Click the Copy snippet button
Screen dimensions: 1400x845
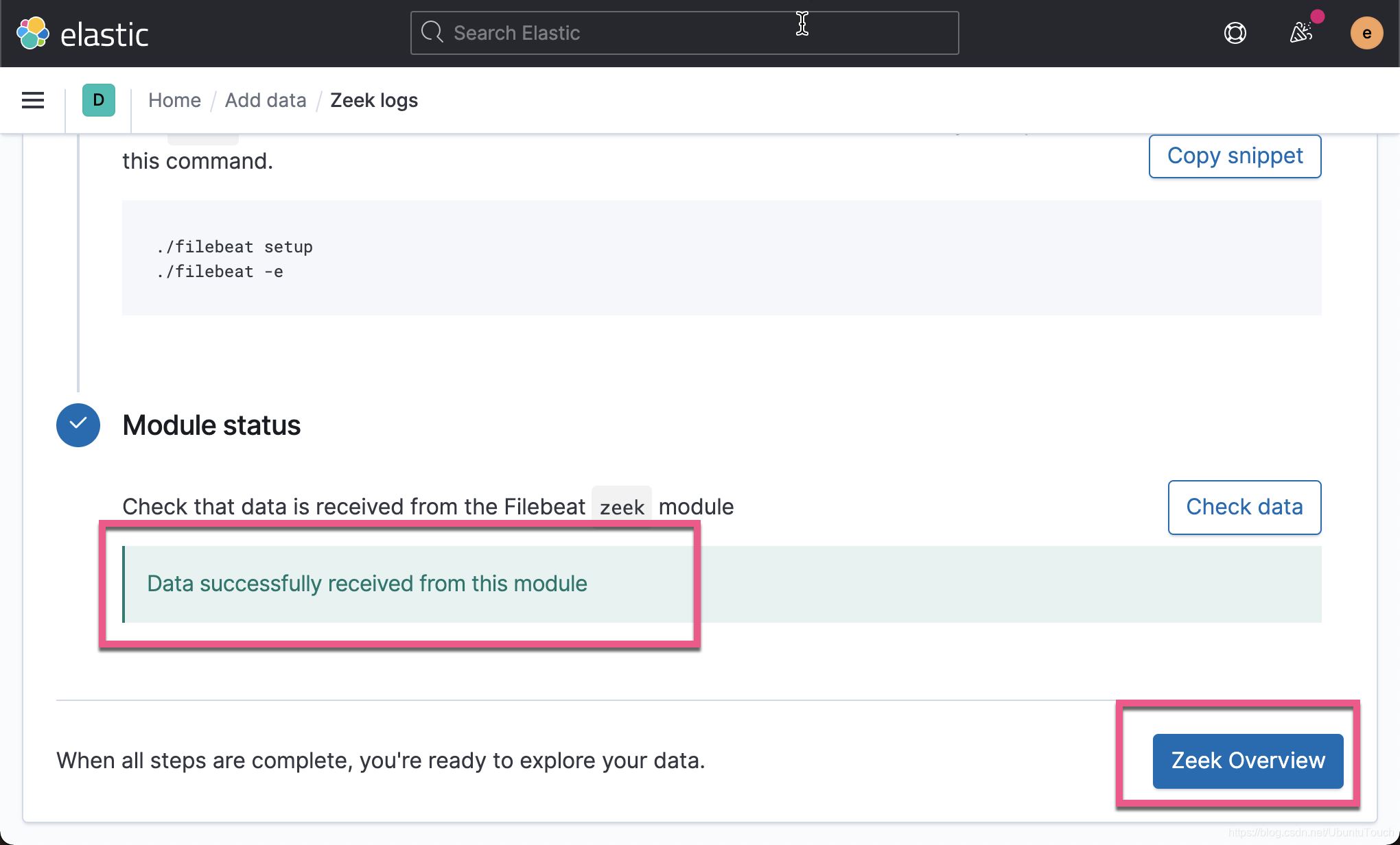click(1234, 156)
